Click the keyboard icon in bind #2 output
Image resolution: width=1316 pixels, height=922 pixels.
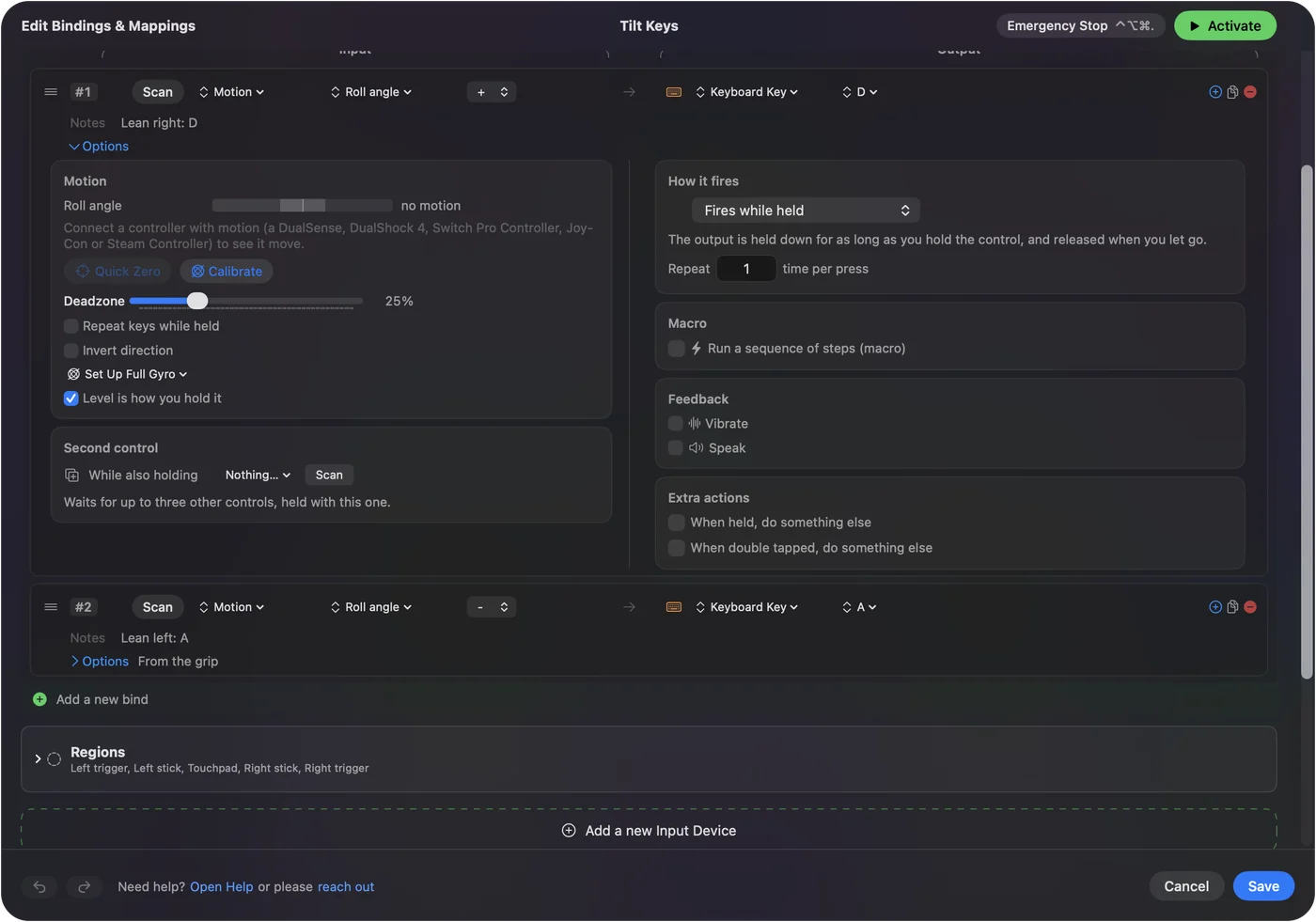click(x=674, y=607)
